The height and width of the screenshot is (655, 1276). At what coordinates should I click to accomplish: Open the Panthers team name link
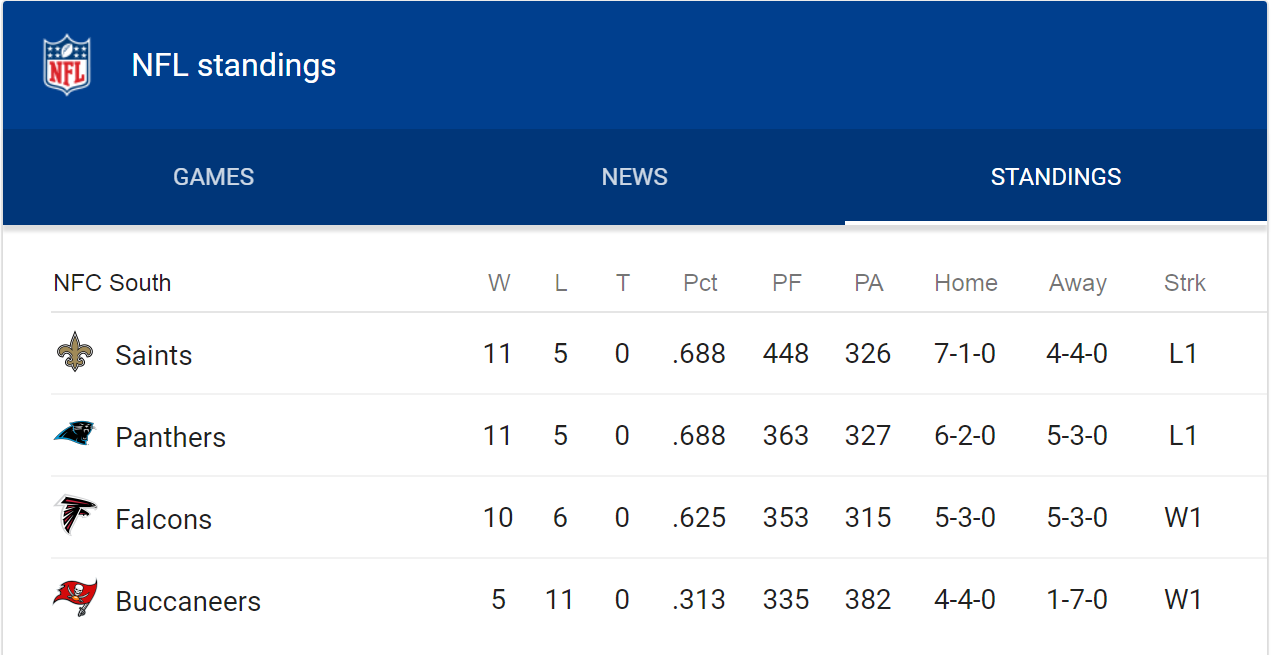[x=171, y=437]
